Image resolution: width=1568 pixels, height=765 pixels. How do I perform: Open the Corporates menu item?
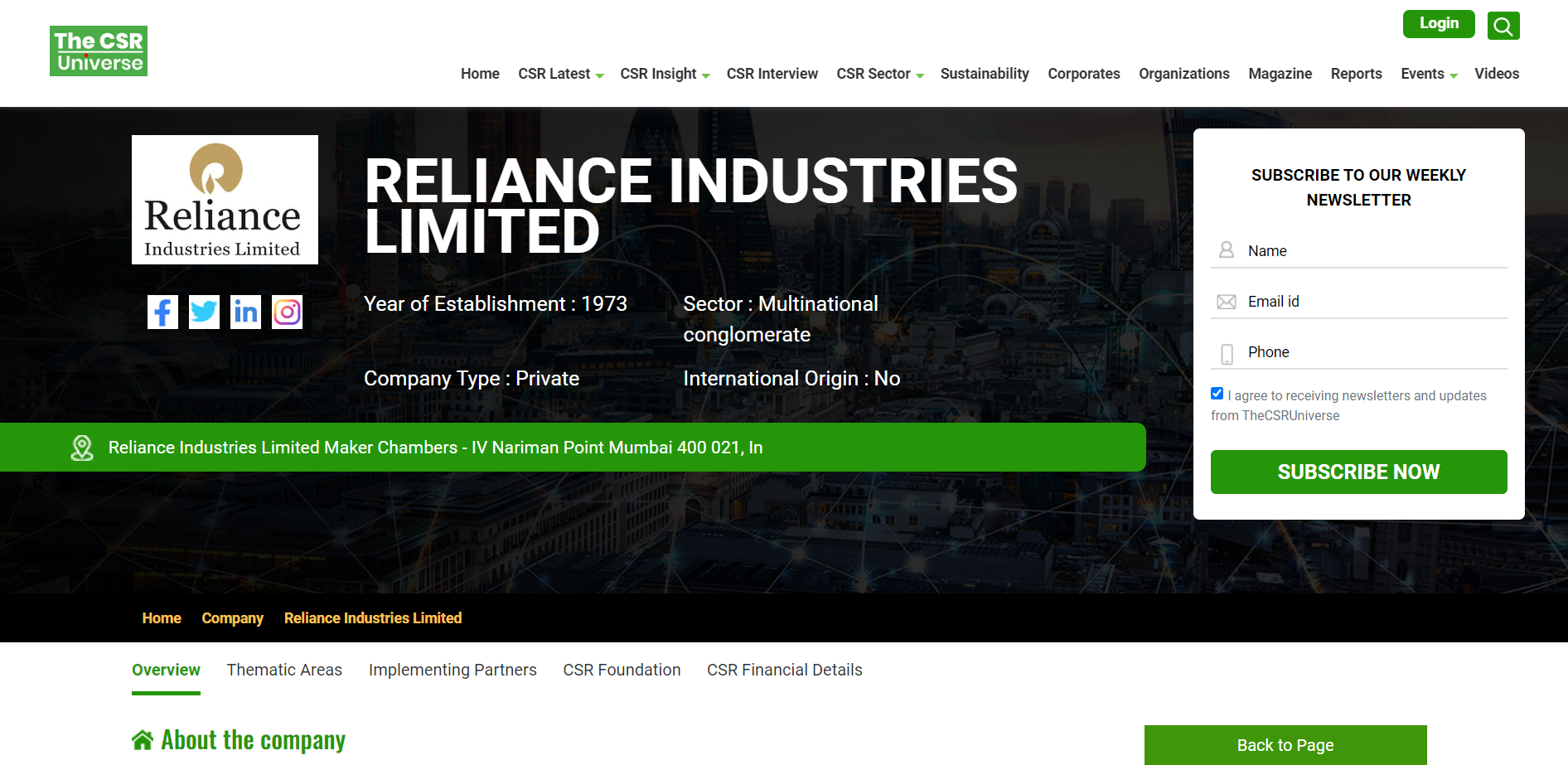(1084, 74)
